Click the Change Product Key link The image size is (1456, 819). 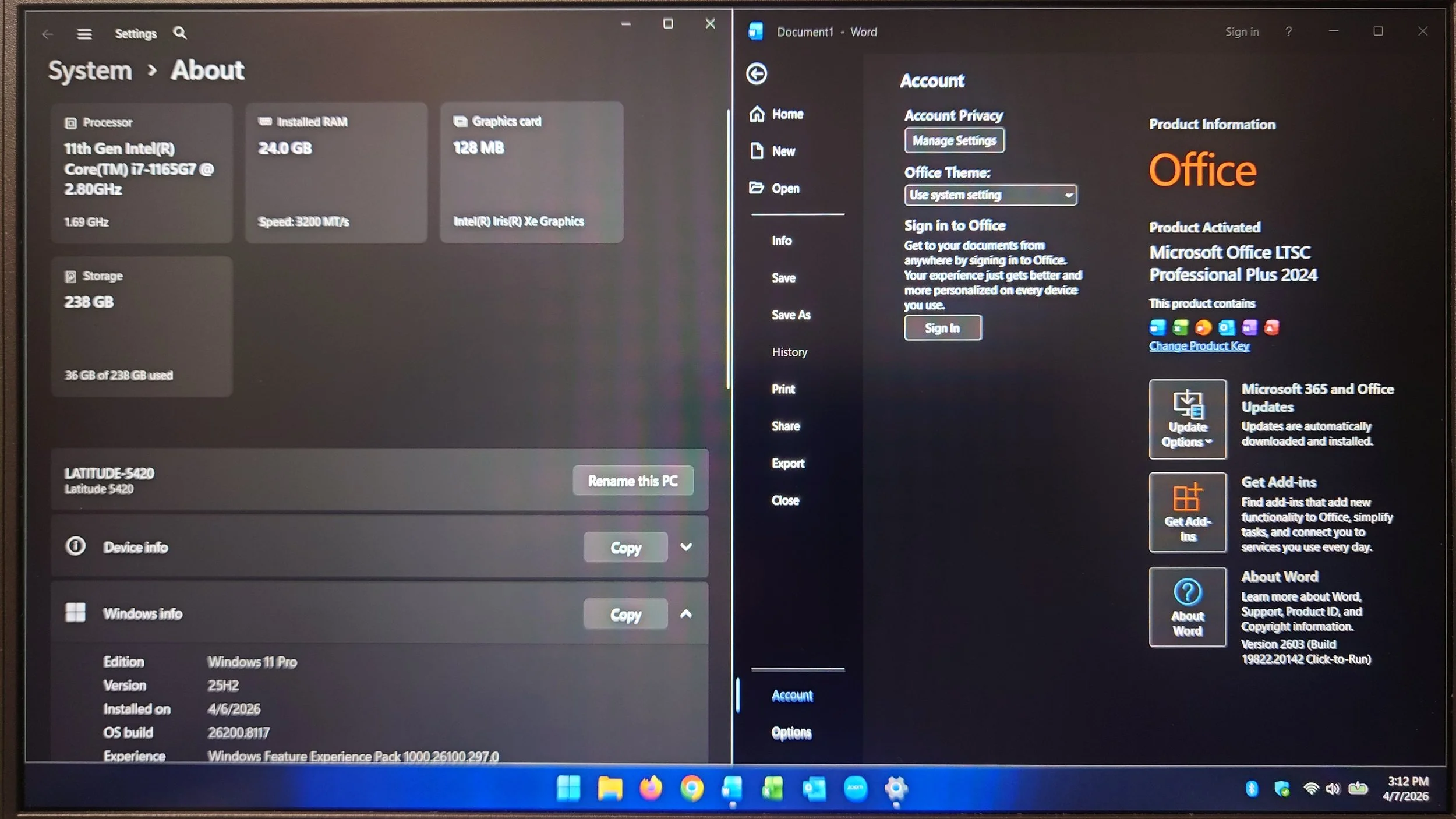pos(1199,346)
